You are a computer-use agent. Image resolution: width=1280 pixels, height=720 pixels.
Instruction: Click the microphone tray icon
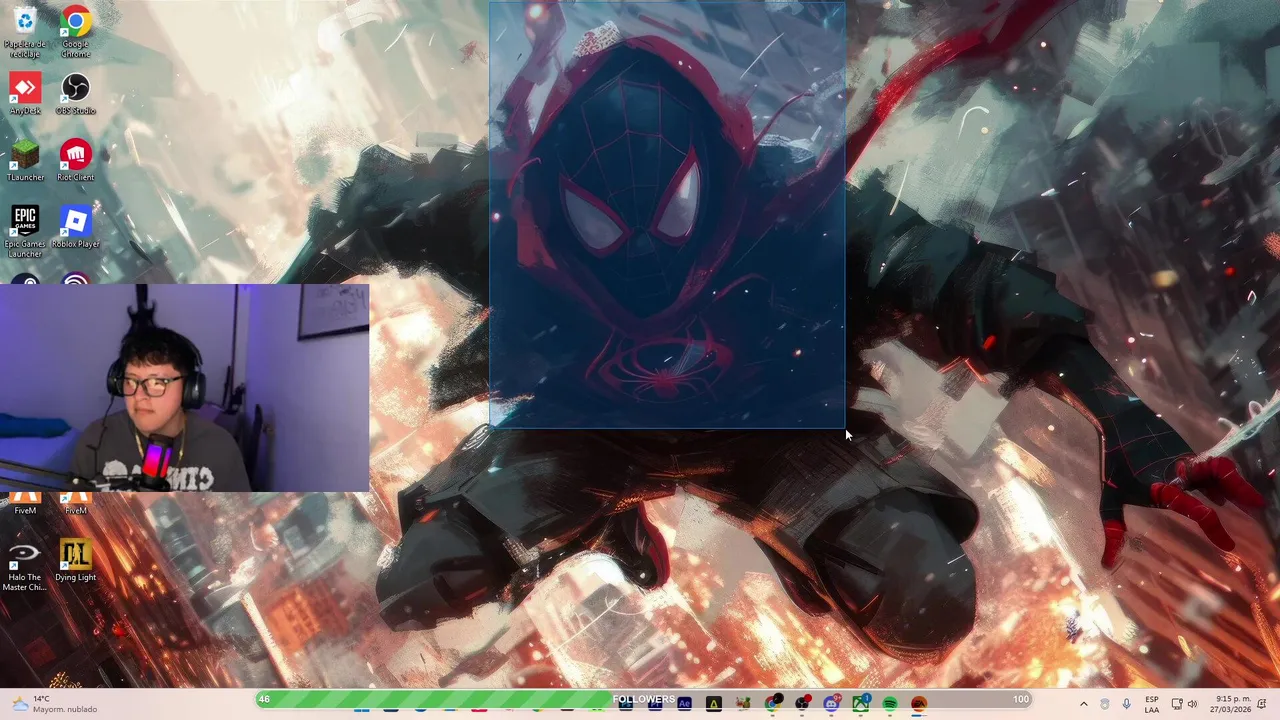(1126, 704)
